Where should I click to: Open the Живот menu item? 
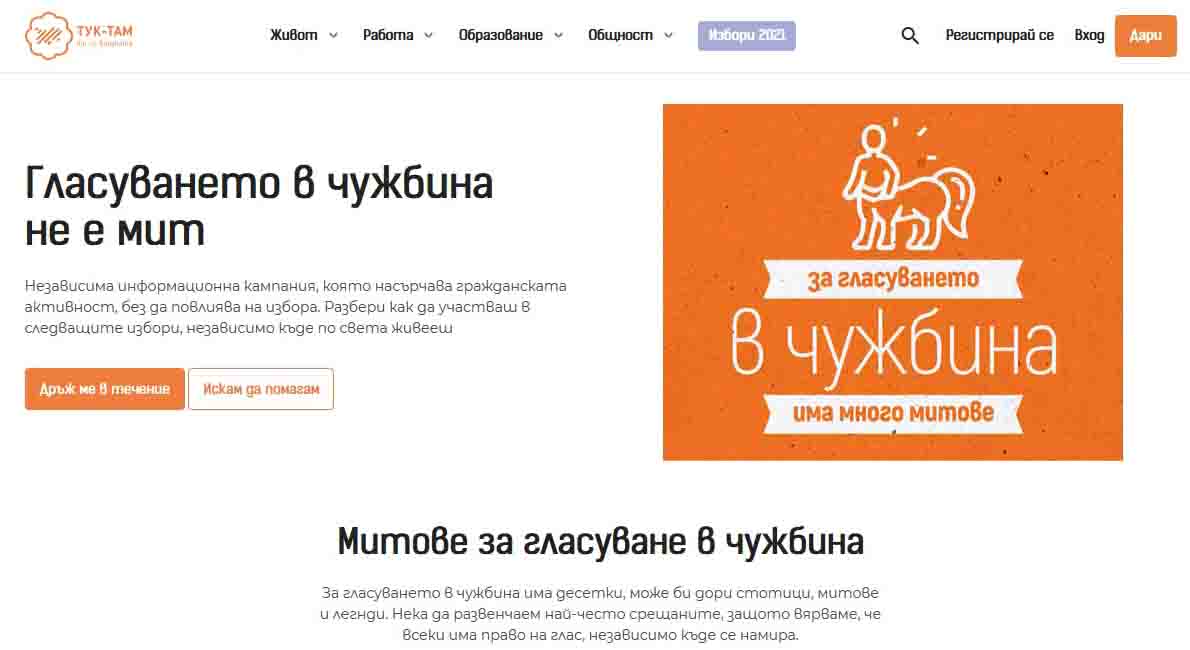[294, 36]
